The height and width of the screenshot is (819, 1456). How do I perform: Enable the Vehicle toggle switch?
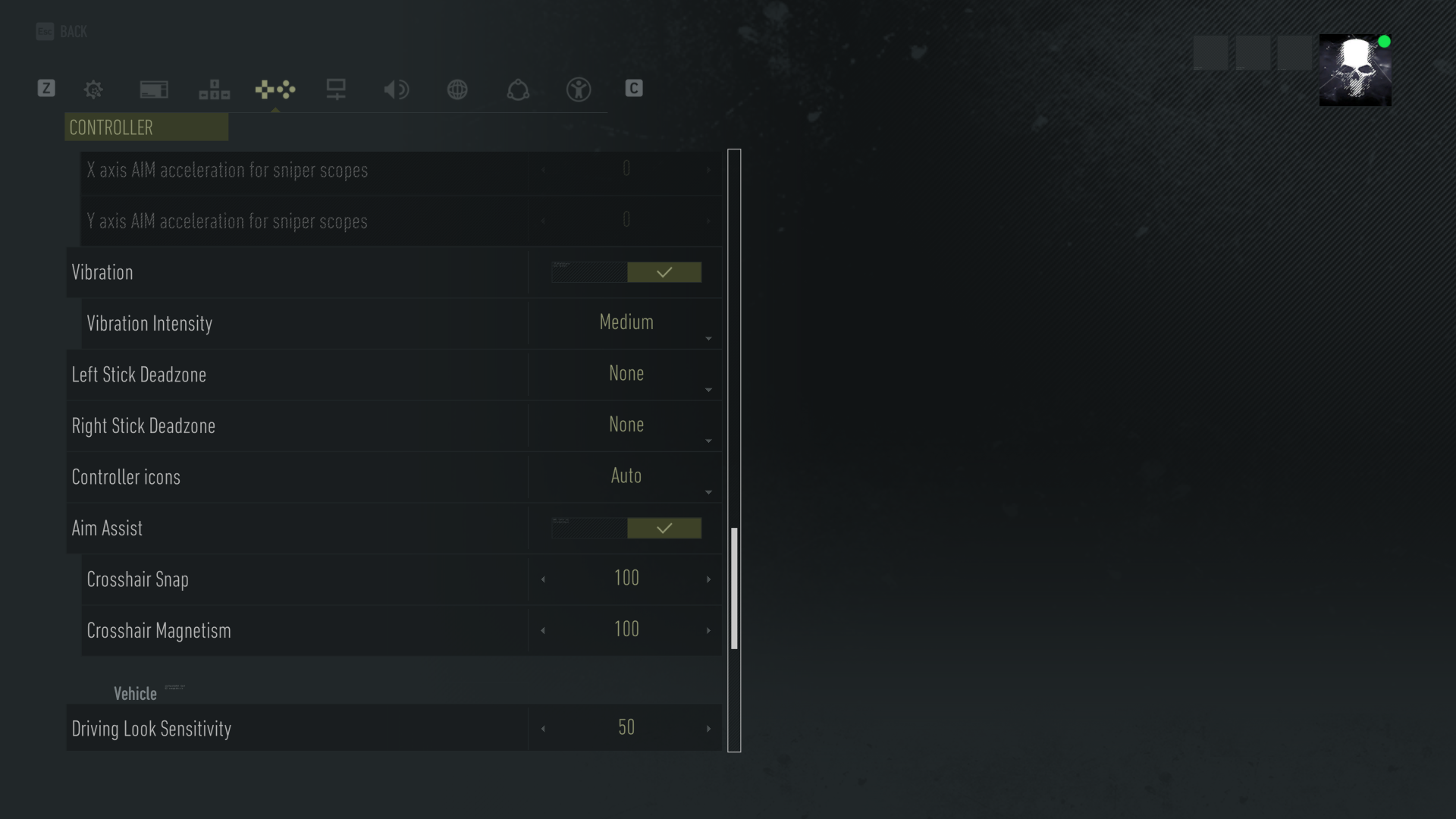click(x=175, y=693)
